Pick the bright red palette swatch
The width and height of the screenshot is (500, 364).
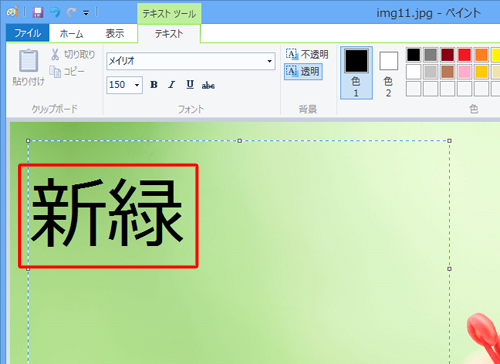point(464,55)
